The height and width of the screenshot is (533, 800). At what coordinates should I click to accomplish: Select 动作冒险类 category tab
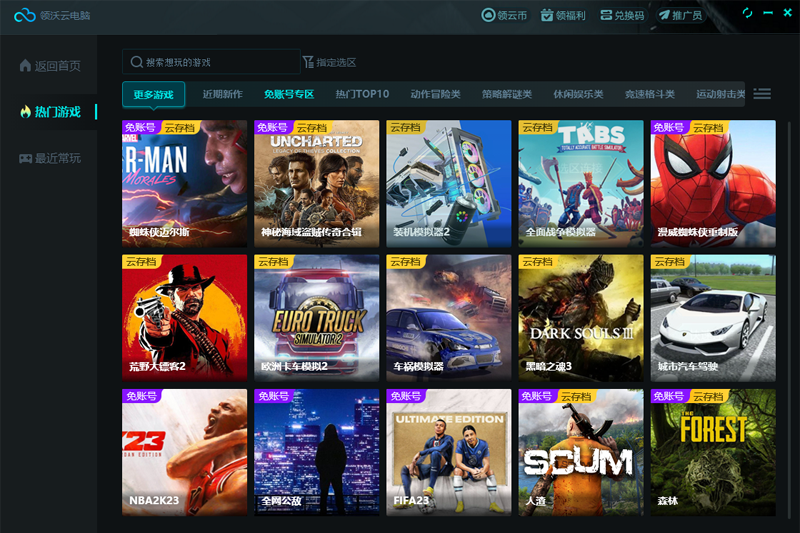tap(435, 95)
